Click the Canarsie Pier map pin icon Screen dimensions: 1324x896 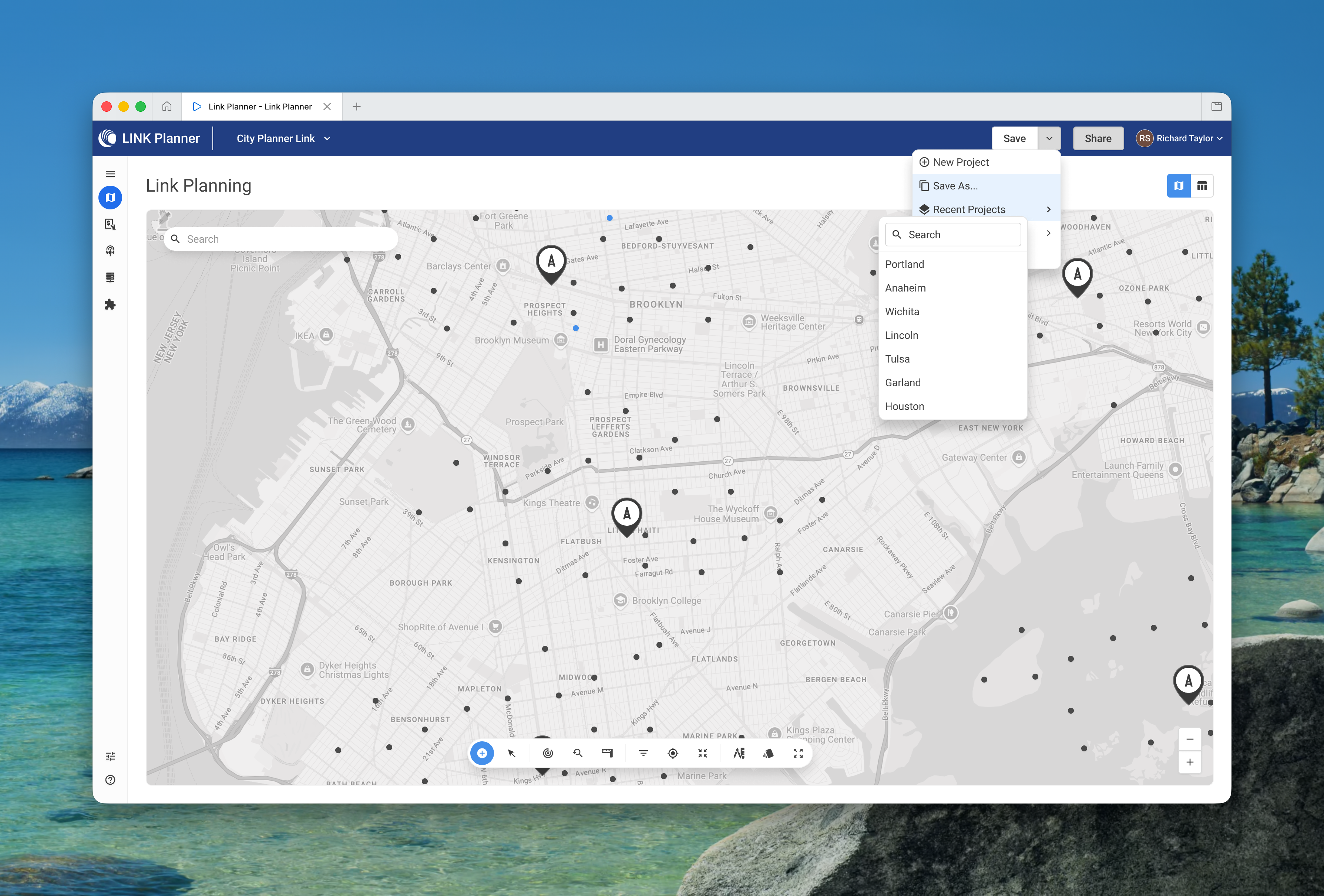point(950,613)
